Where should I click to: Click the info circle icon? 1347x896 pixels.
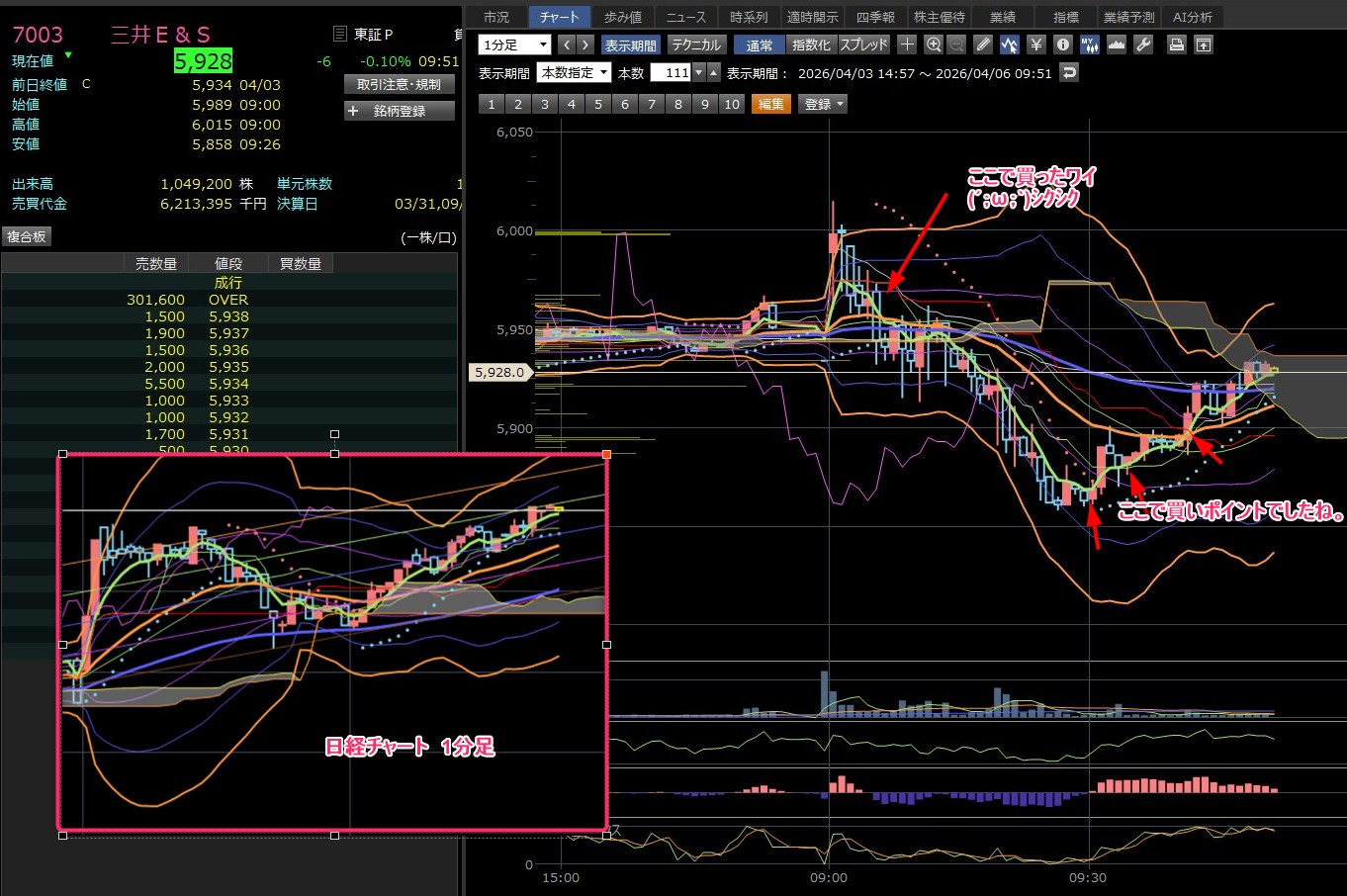coord(1062,45)
